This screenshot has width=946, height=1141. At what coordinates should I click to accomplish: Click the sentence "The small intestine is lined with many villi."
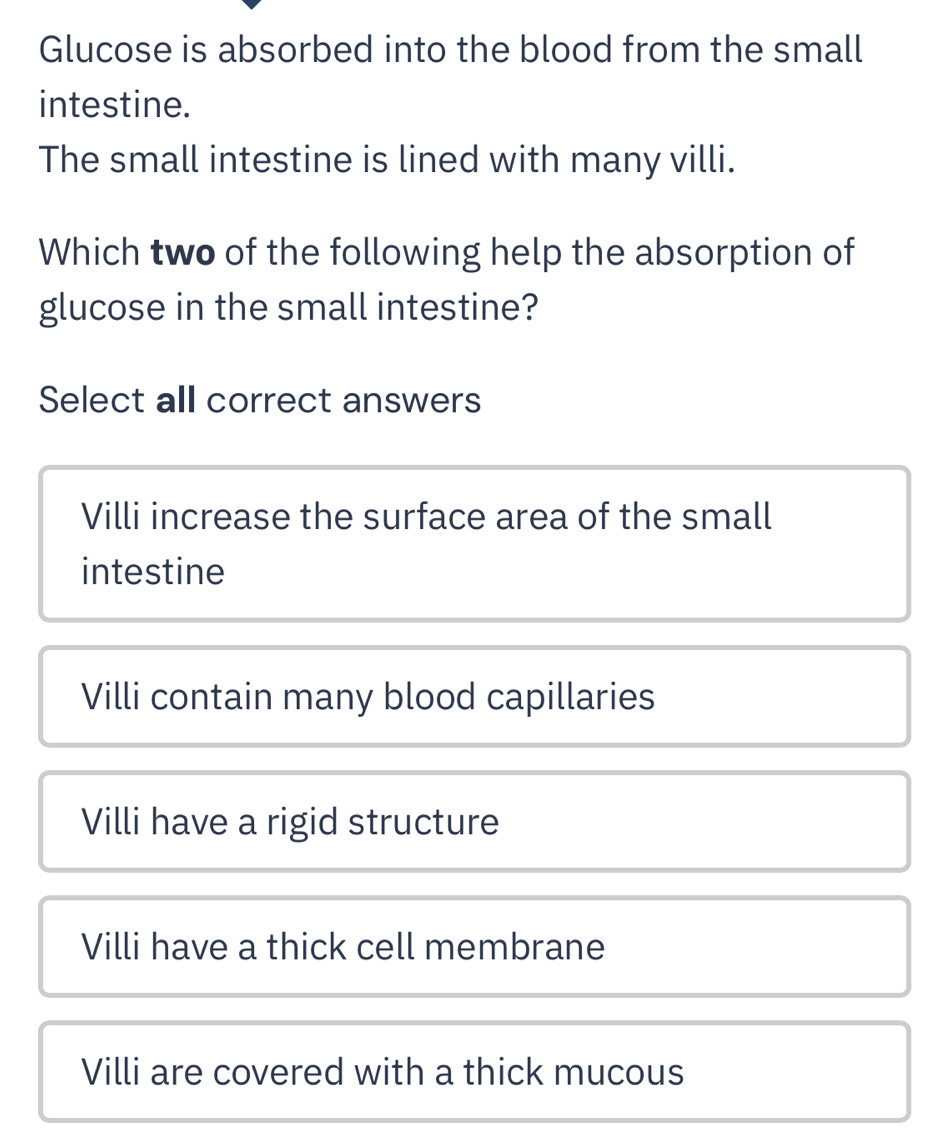pyautogui.click(x=387, y=160)
